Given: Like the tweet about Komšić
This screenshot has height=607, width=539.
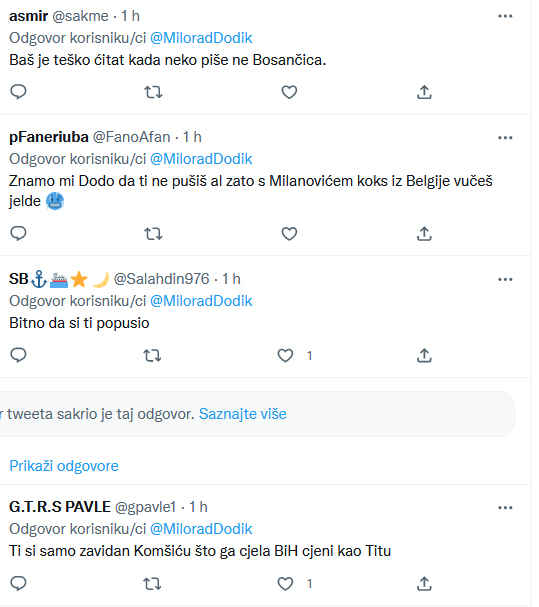Looking at the screenshot, I should pyautogui.click(x=285, y=583).
